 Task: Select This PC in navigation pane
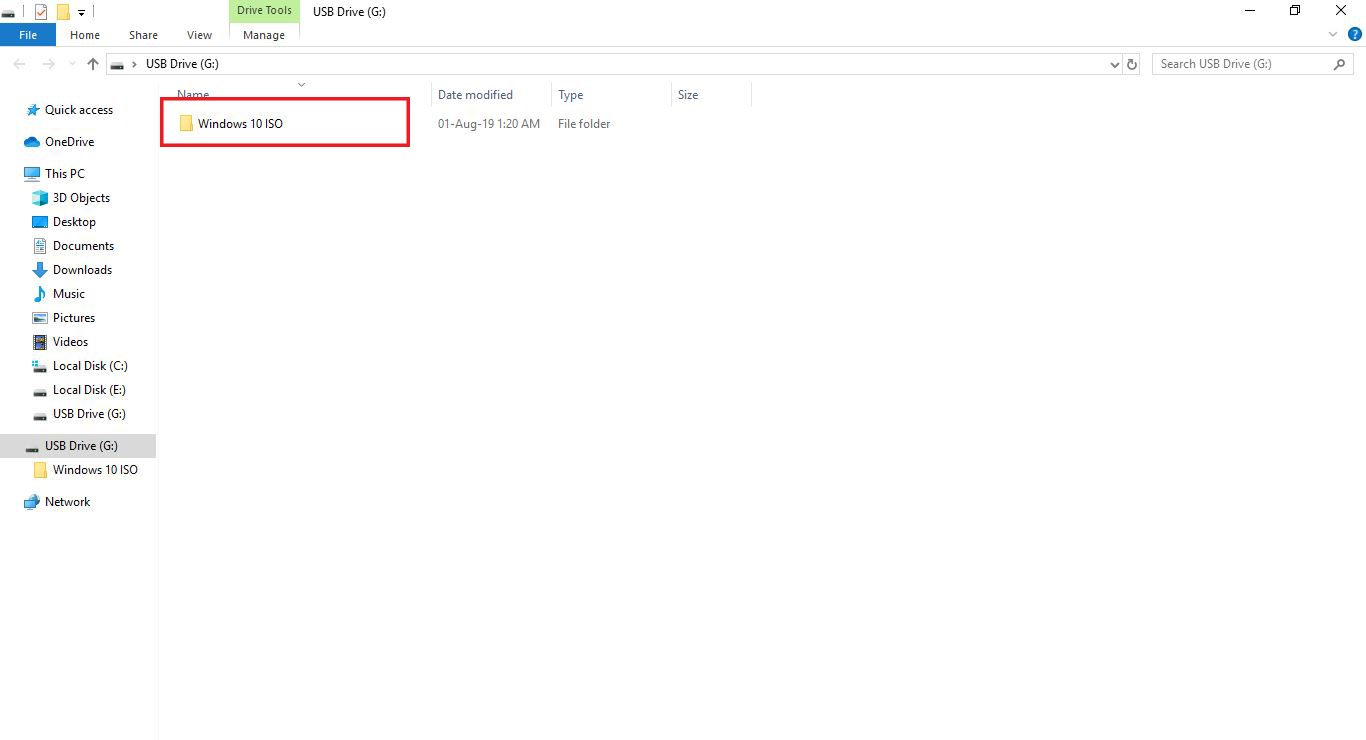(65, 174)
